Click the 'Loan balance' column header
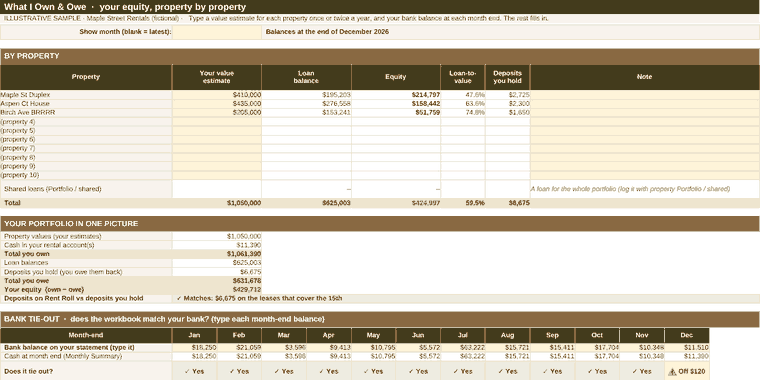This screenshot has width=760, height=380. click(306, 77)
